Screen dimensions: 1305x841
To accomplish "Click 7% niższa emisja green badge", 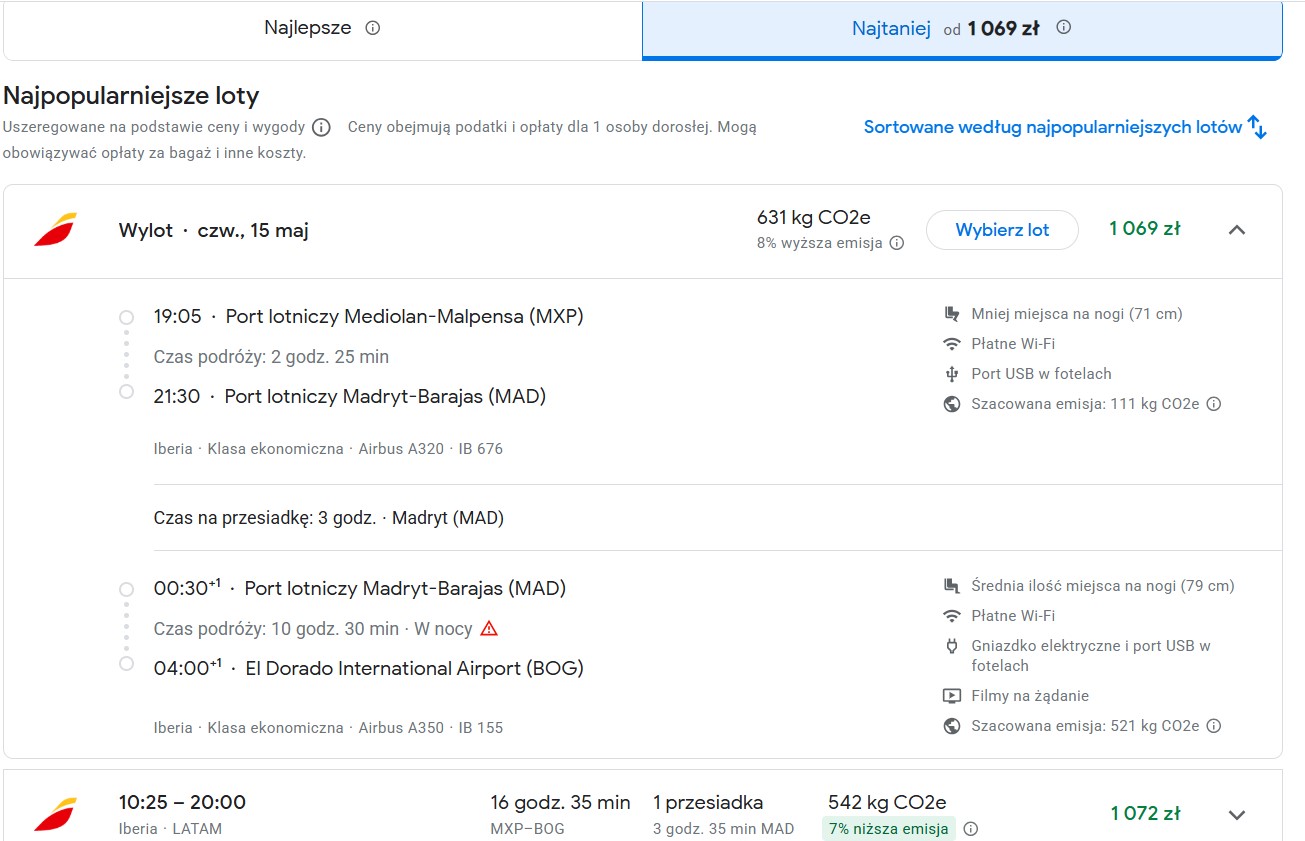I will 889,829.
